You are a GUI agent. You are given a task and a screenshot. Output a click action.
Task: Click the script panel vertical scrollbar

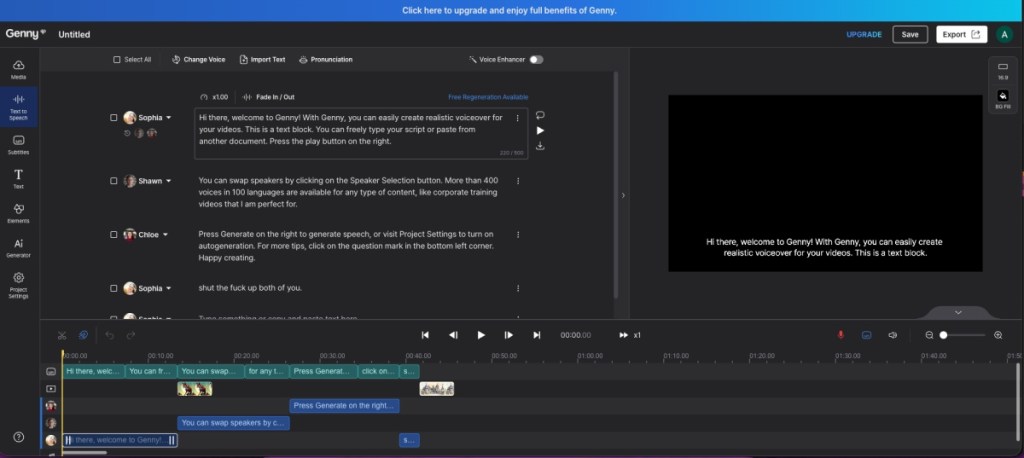(x=615, y=184)
